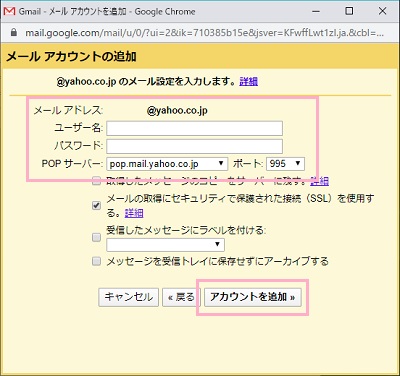Viewport: 400px width, 376px height.
Task: Open 詳細 link under SSL option
Action: (134, 213)
